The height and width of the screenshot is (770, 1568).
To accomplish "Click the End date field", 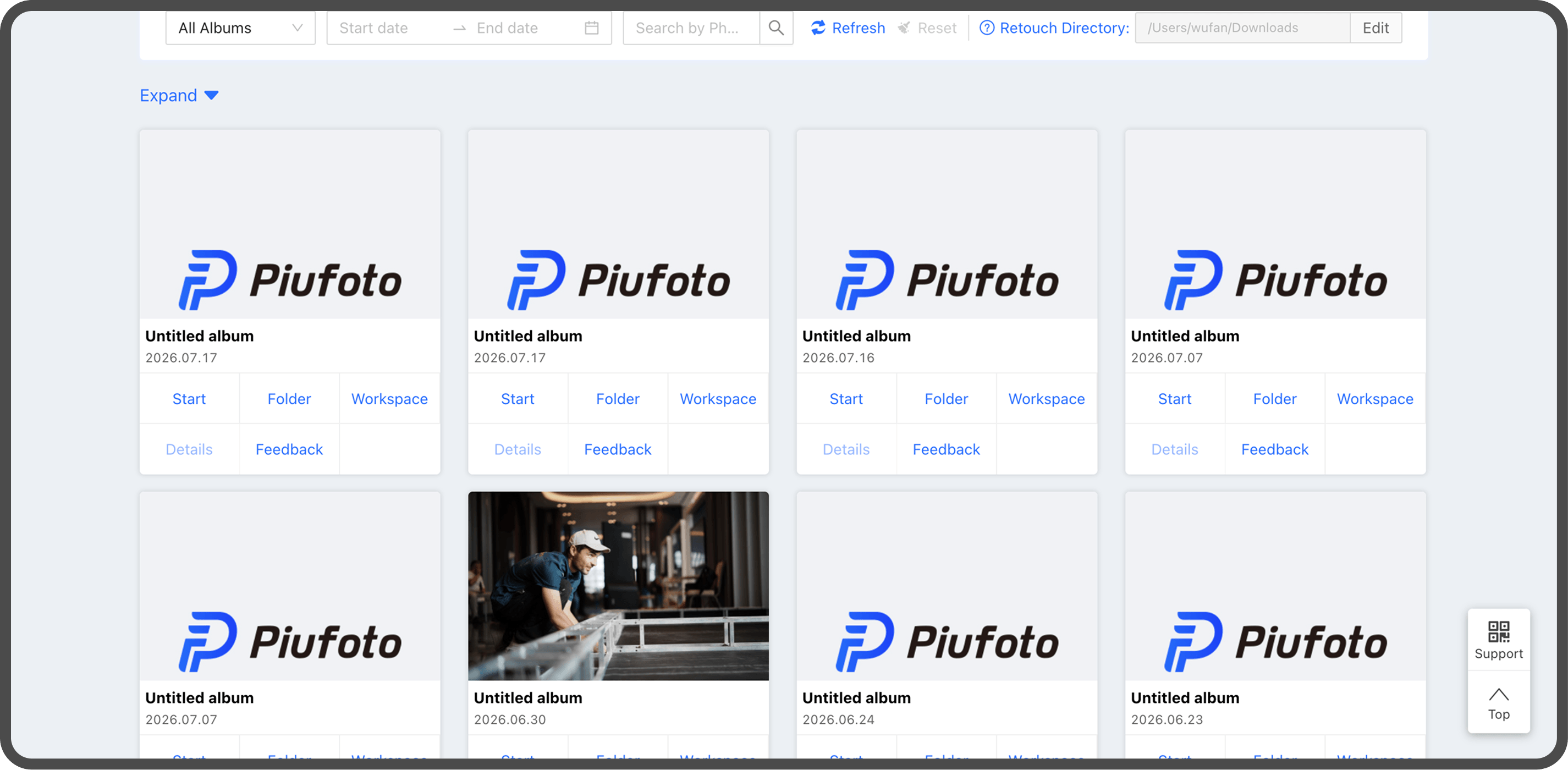I will [x=508, y=28].
